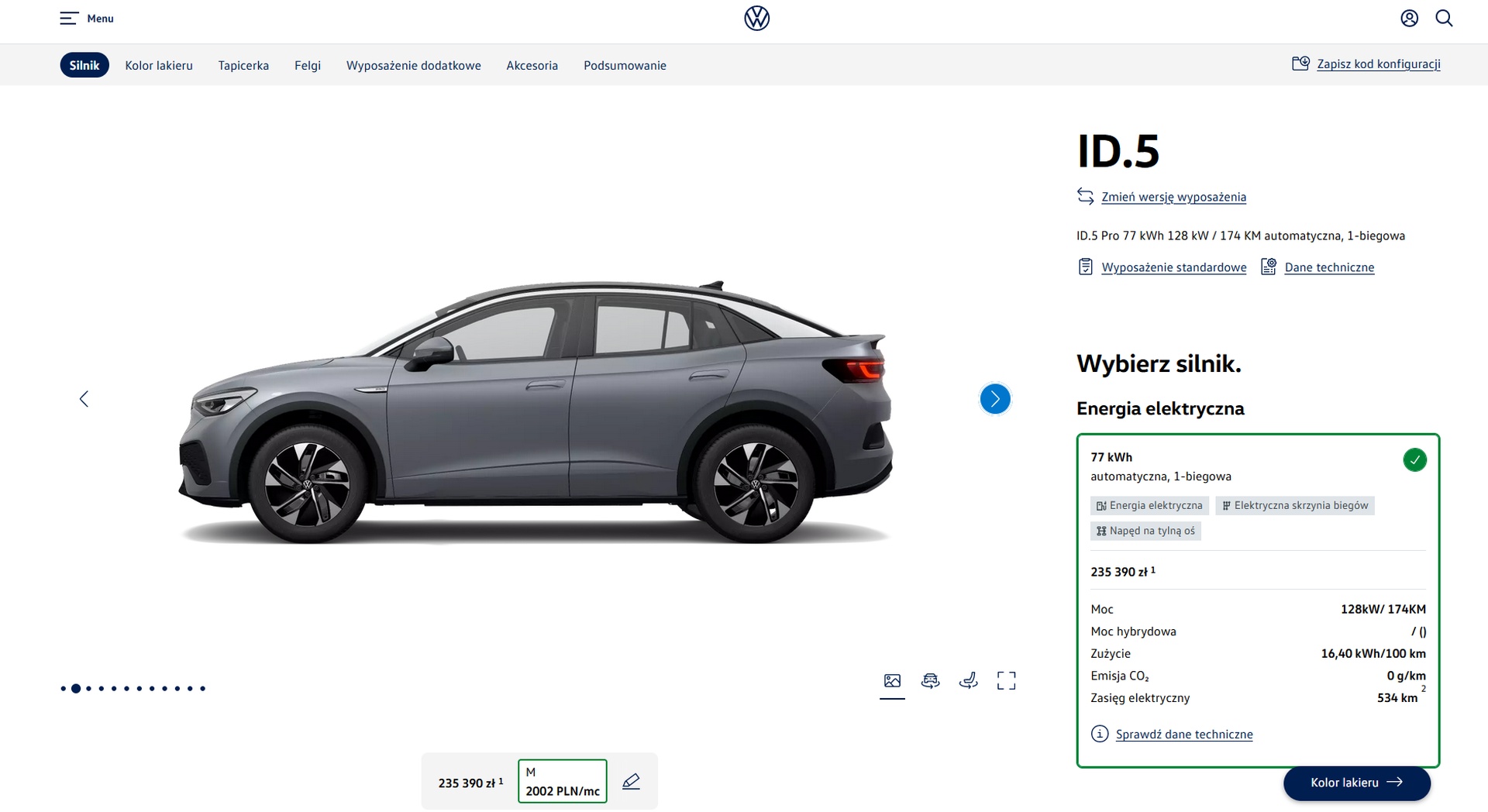This screenshot has width=1488, height=812.
Task: Click the clipboard icon beside Wyposażenie standardowe
Action: [x=1085, y=267]
